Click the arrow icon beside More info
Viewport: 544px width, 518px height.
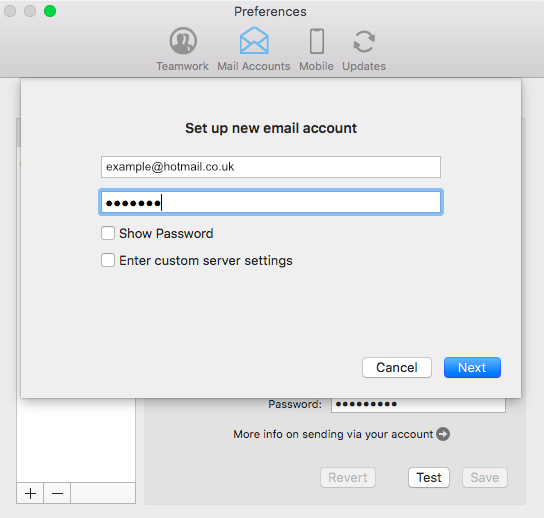443,434
